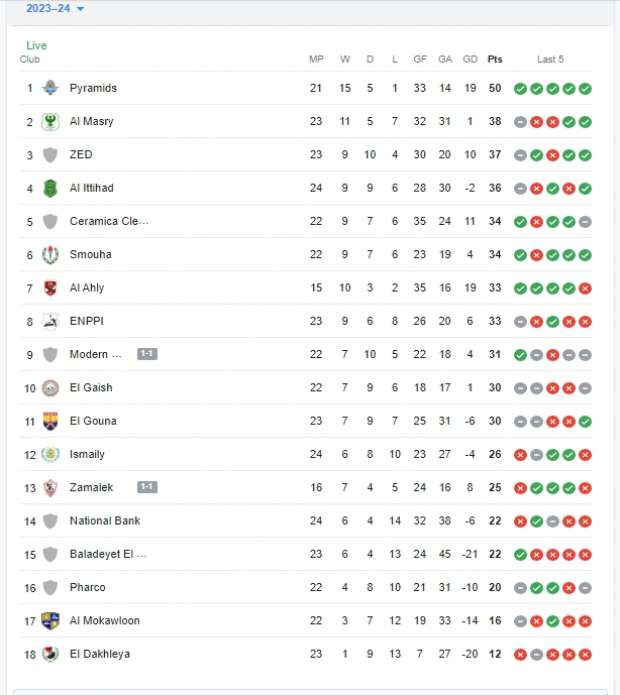The height and width of the screenshot is (695, 620).
Task: Click the ENPPI club logo
Action: point(50,321)
